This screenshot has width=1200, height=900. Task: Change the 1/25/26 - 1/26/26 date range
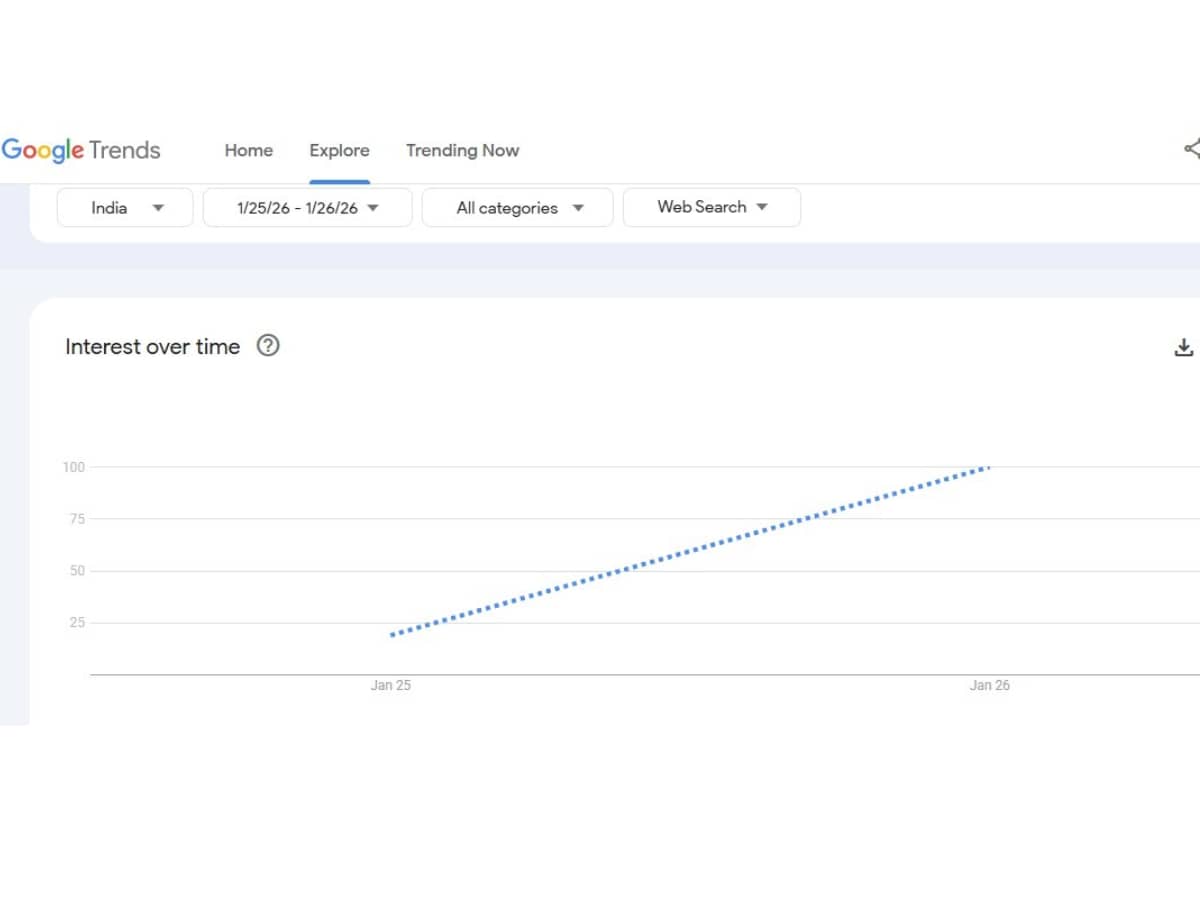tap(307, 208)
